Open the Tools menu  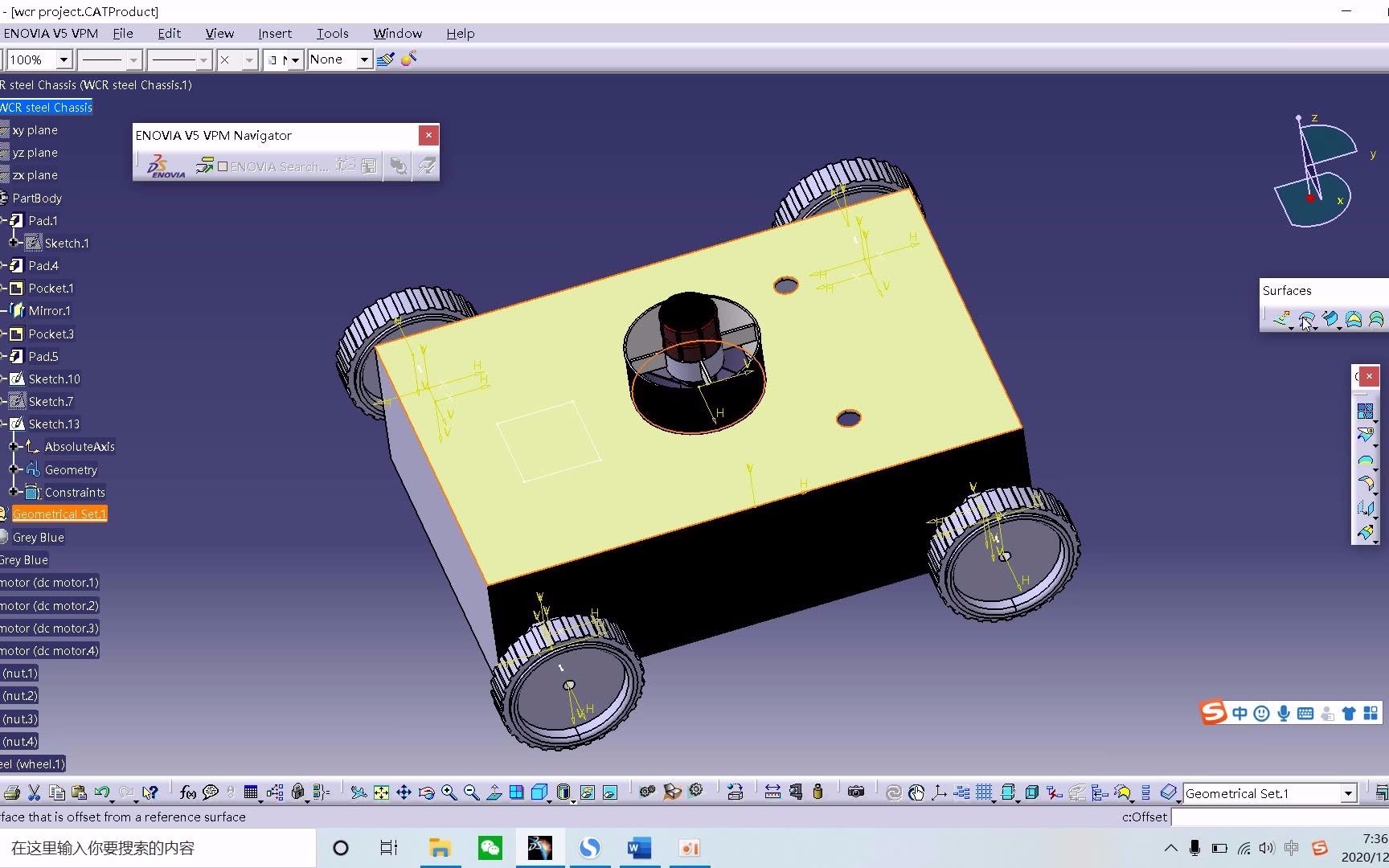pyautogui.click(x=332, y=33)
